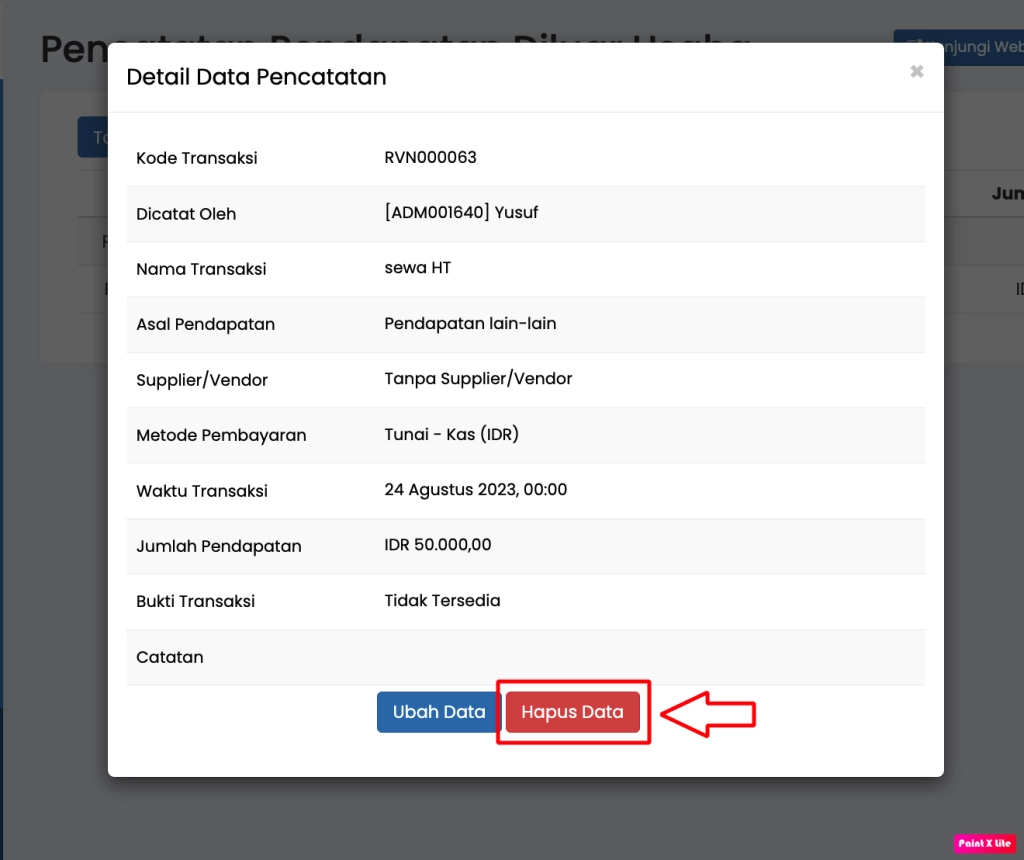Click the Pendapatan lain-lain value

pos(470,324)
